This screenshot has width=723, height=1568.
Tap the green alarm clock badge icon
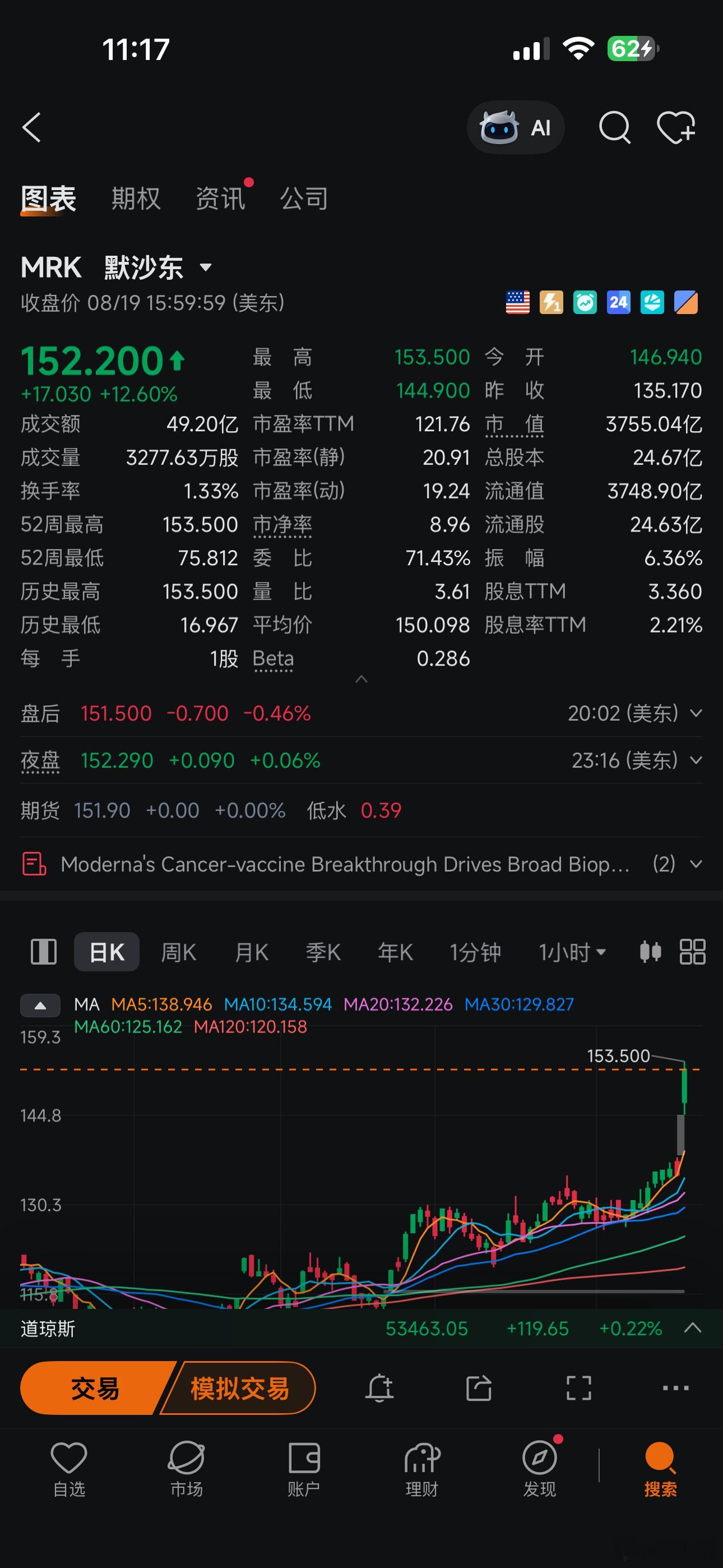point(585,302)
